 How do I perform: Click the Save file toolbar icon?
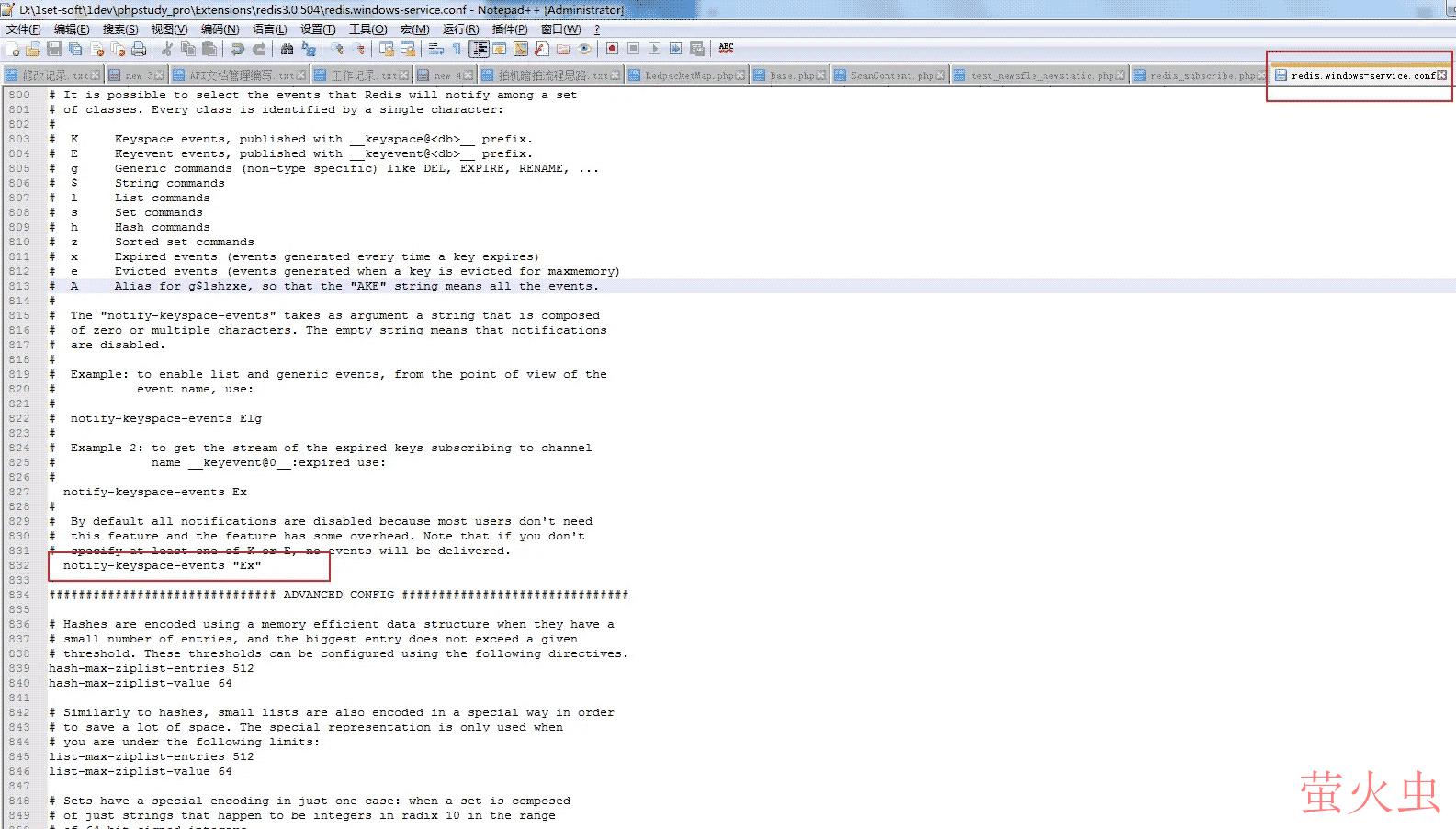click(54, 49)
